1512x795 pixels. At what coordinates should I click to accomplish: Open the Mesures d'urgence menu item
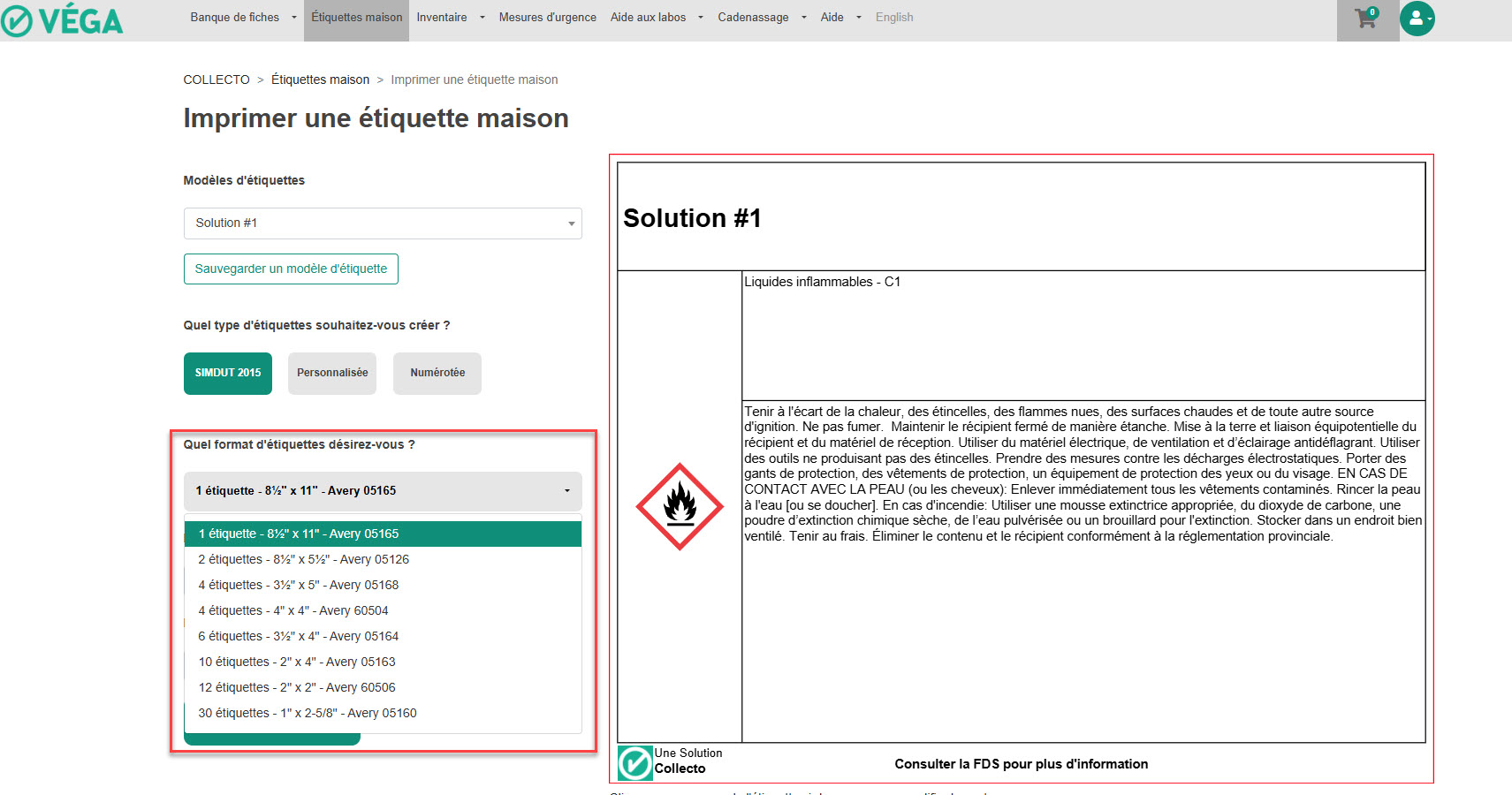coord(547,18)
